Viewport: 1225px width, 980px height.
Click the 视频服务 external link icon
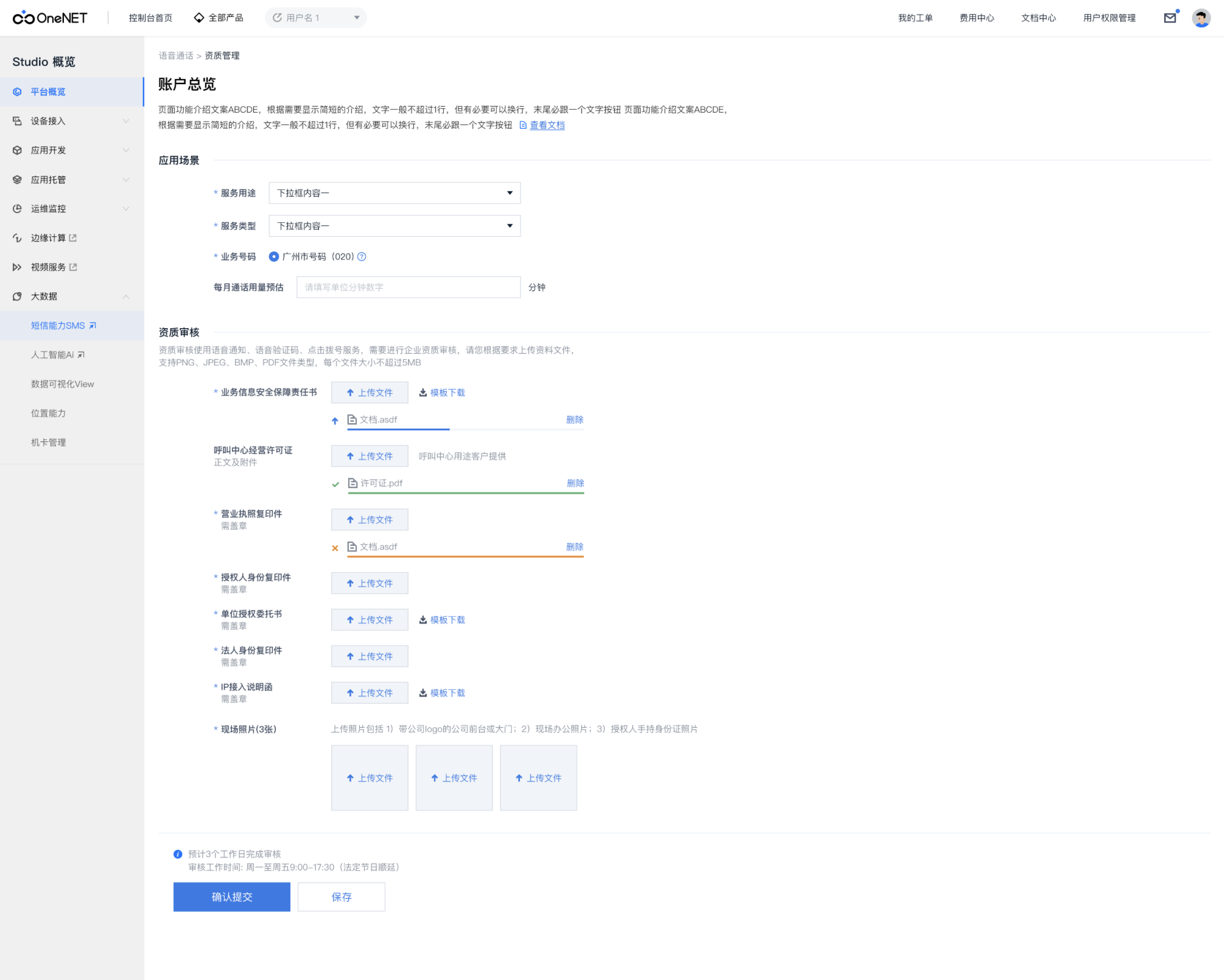point(74,267)
